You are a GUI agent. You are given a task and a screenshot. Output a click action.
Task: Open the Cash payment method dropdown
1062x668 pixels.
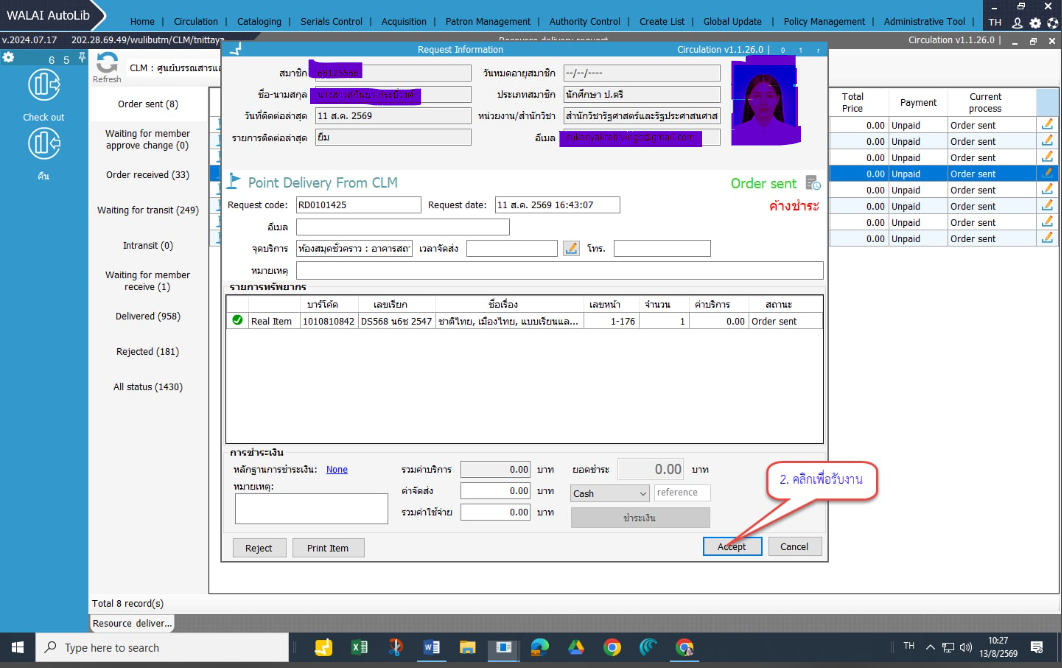[x=610, y=493]
